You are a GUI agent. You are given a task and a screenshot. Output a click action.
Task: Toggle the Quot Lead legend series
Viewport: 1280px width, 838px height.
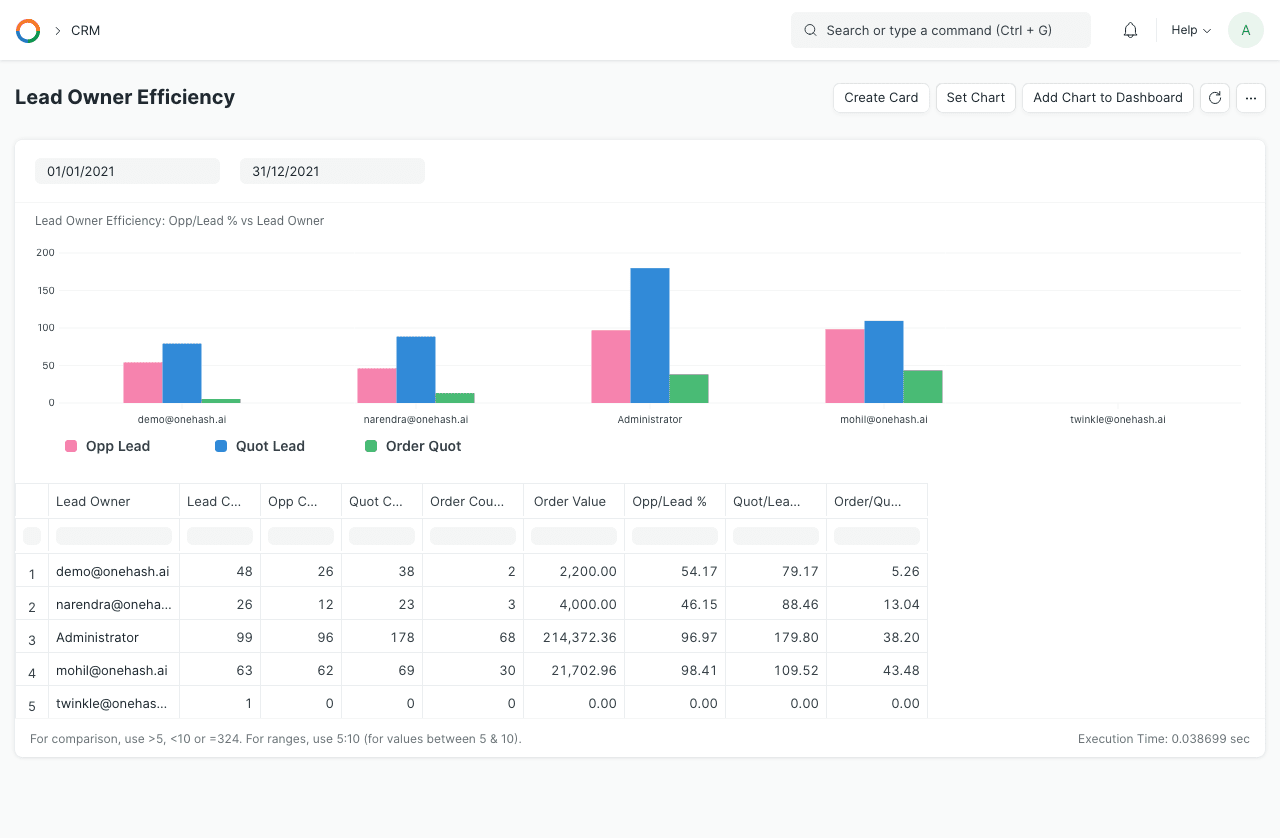[x=260, y=446]
